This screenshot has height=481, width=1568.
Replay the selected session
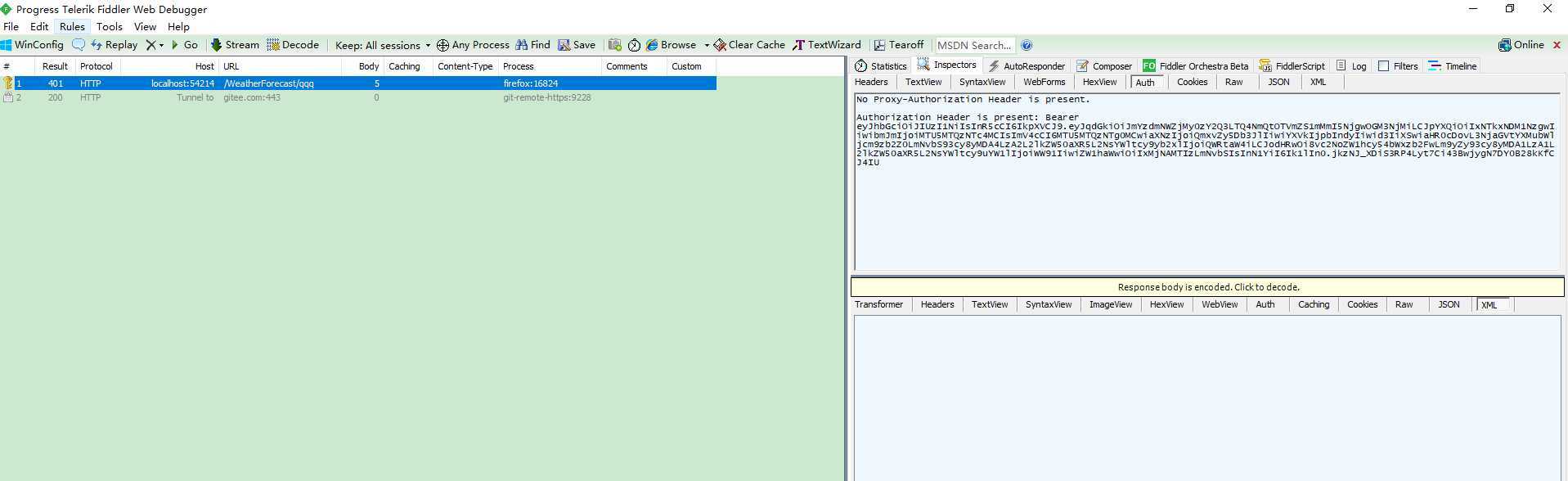click(114, 45)
